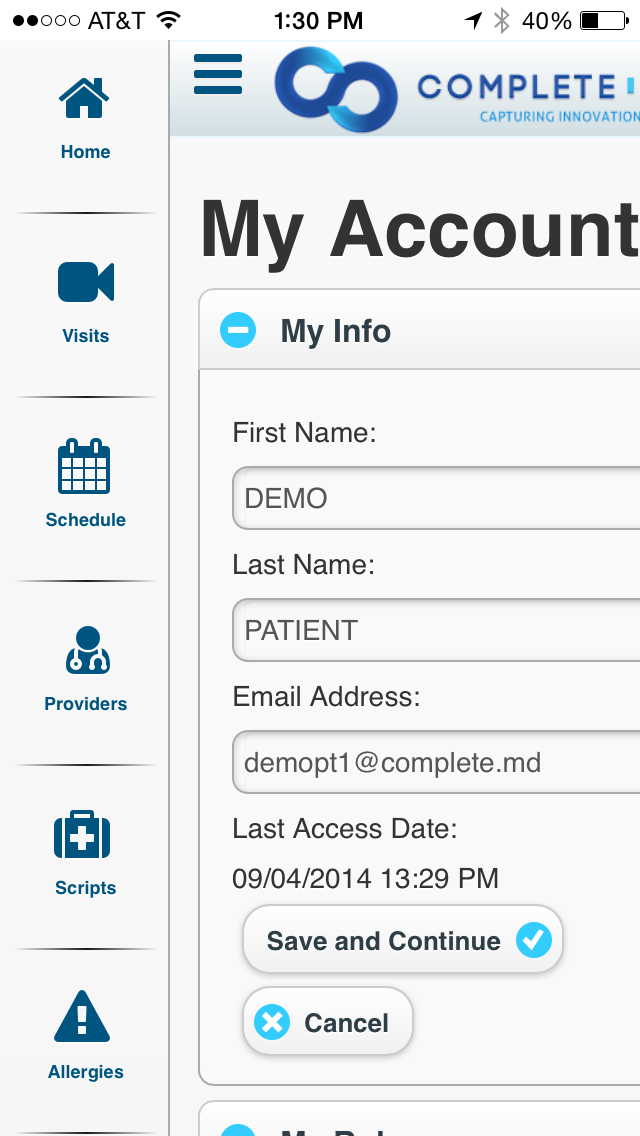Viewport: 640px width, 1136px height.
Task: Open the Providers doctor icon
Action: [x=87, y=650]
